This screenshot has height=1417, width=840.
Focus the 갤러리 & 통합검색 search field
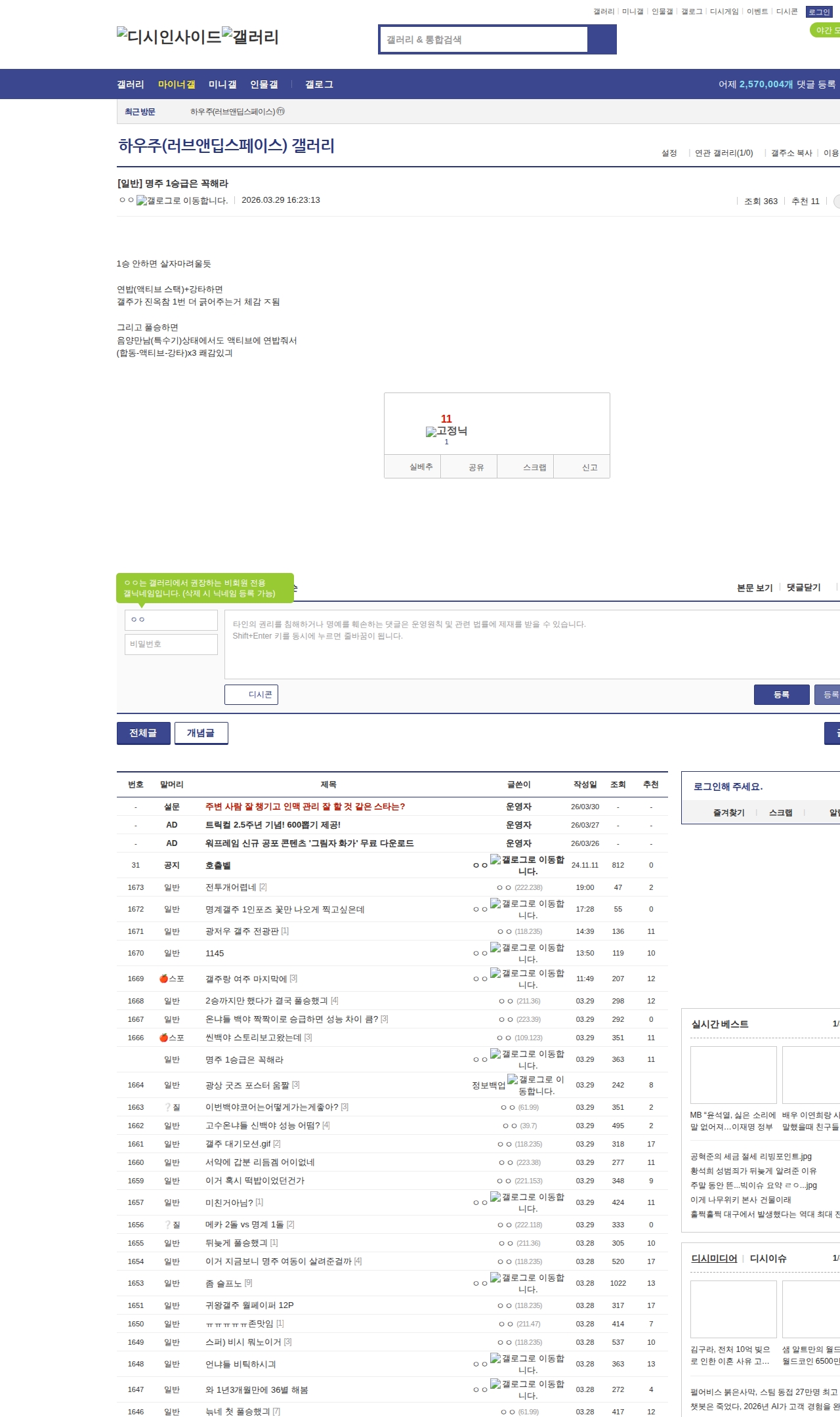pos(484,39)
